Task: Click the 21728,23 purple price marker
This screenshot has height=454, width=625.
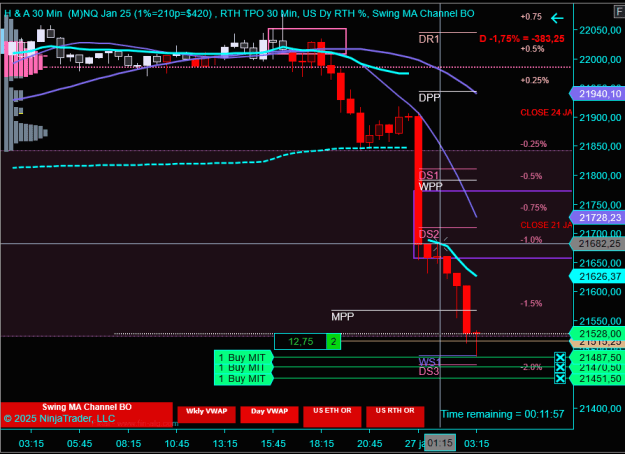Action: (x=597, y=218)
